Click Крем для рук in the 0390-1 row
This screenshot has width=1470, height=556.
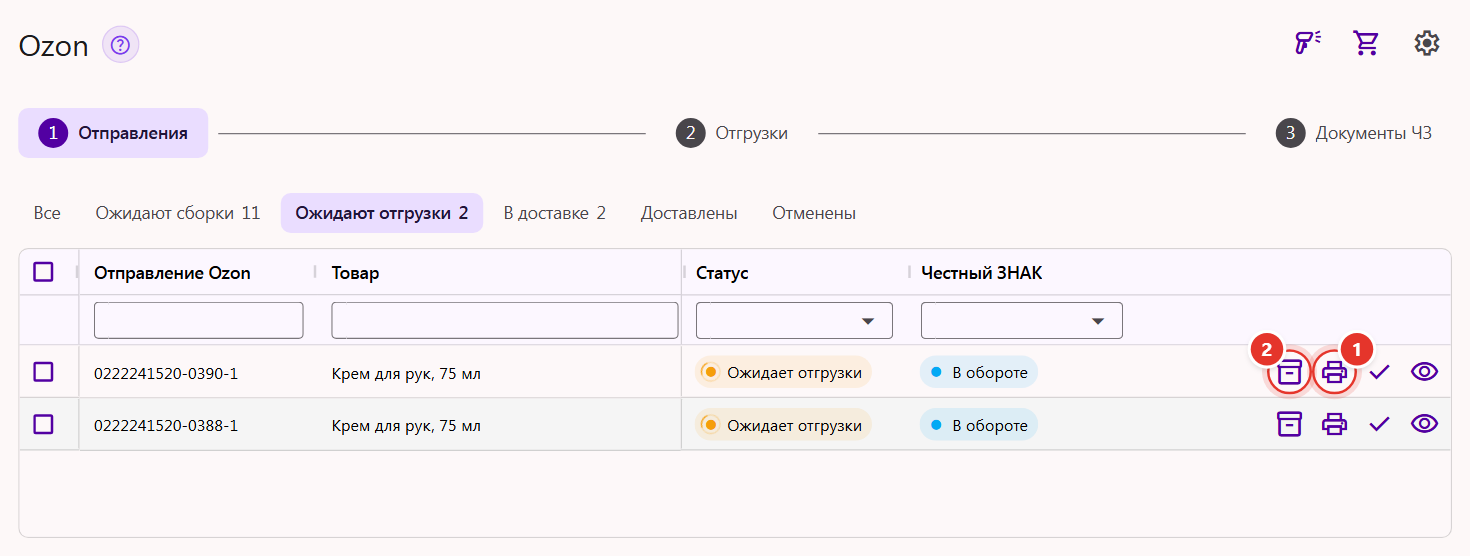[x=406, y=374]
